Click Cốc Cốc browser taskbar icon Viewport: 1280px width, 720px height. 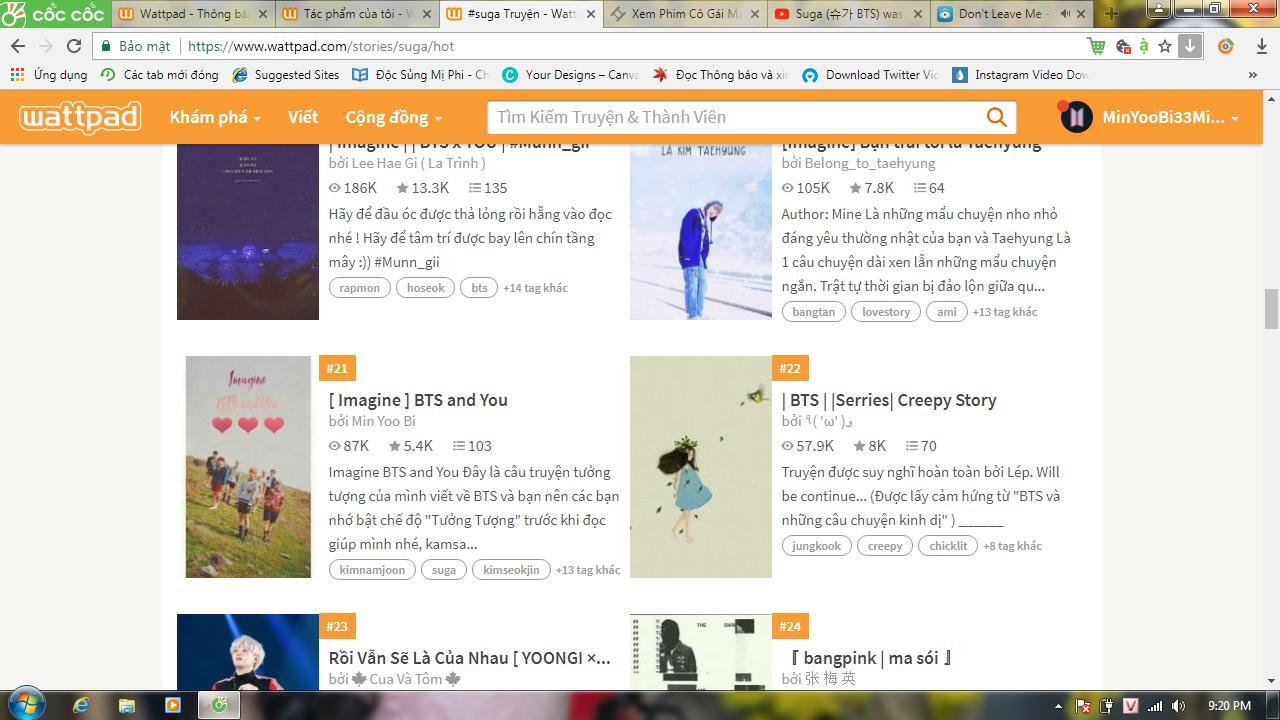219,705
